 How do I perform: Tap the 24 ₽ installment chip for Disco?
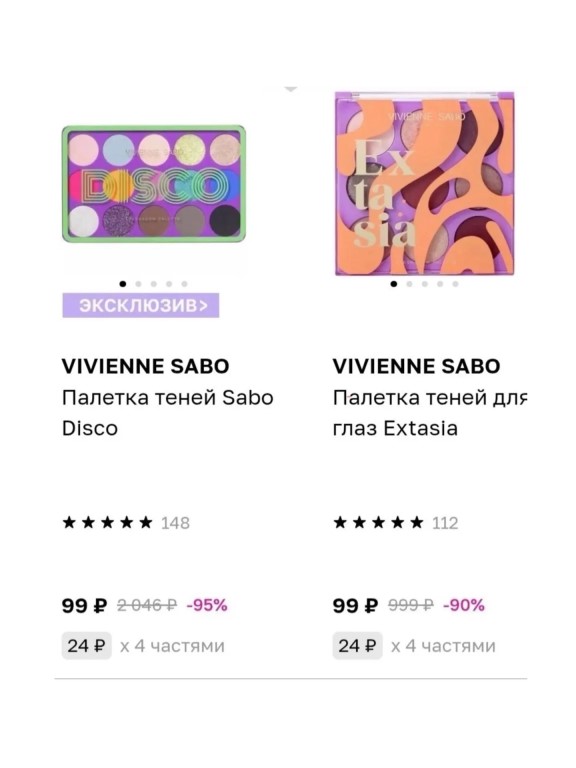[87, 646]
